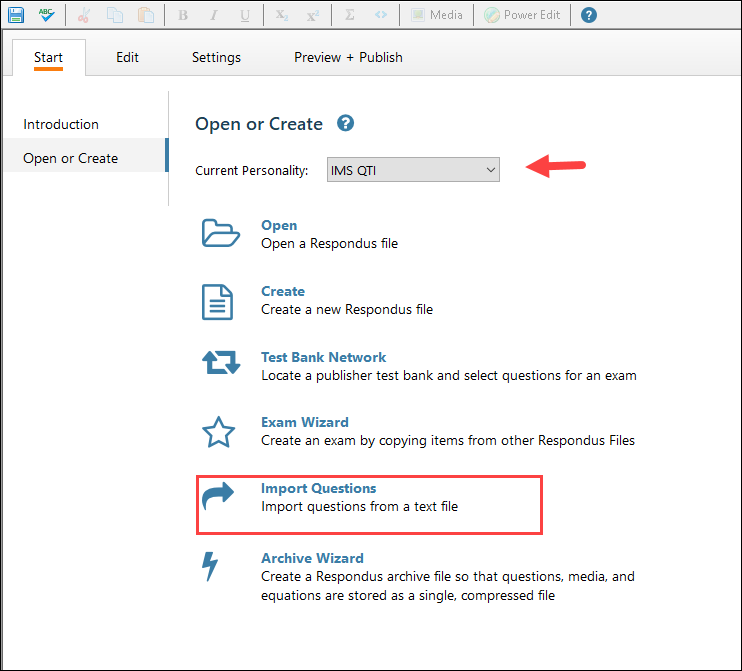Click the Create link

[x=283, y=291]
